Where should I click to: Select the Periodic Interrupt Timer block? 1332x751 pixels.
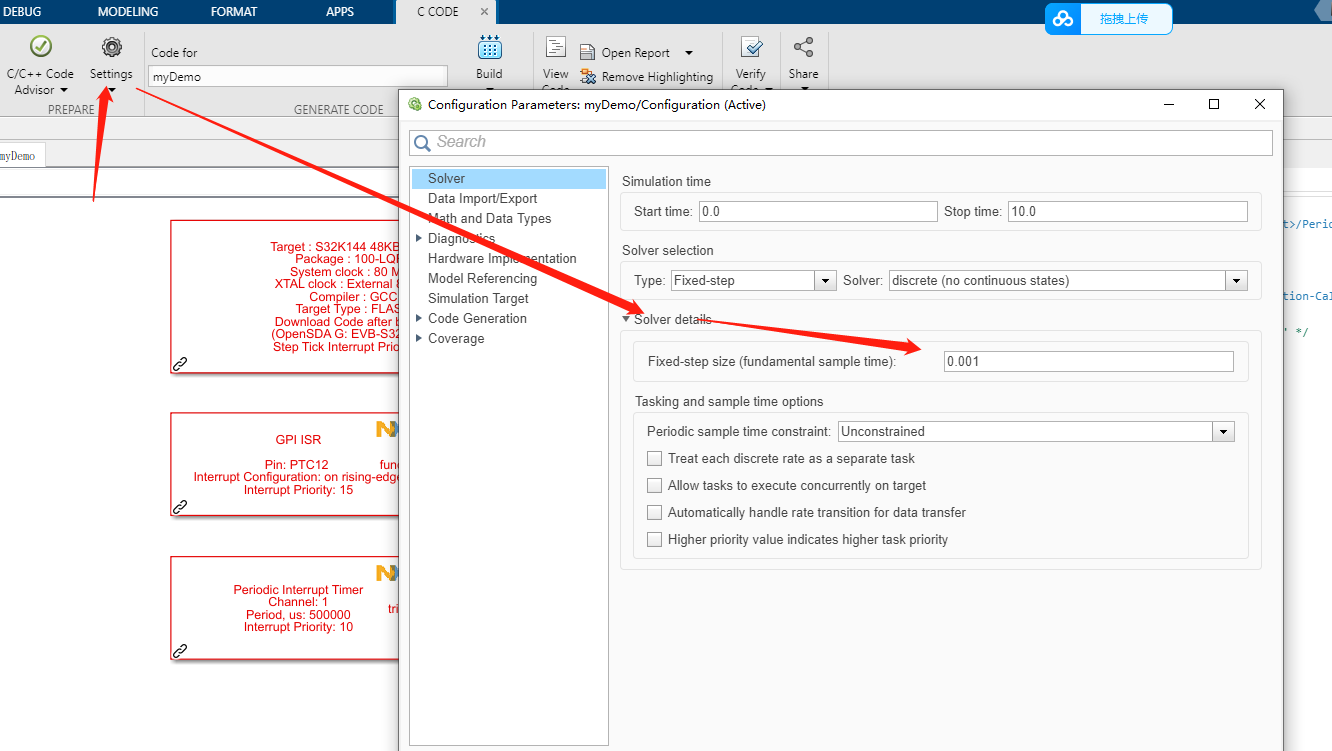tap(285, 608)
